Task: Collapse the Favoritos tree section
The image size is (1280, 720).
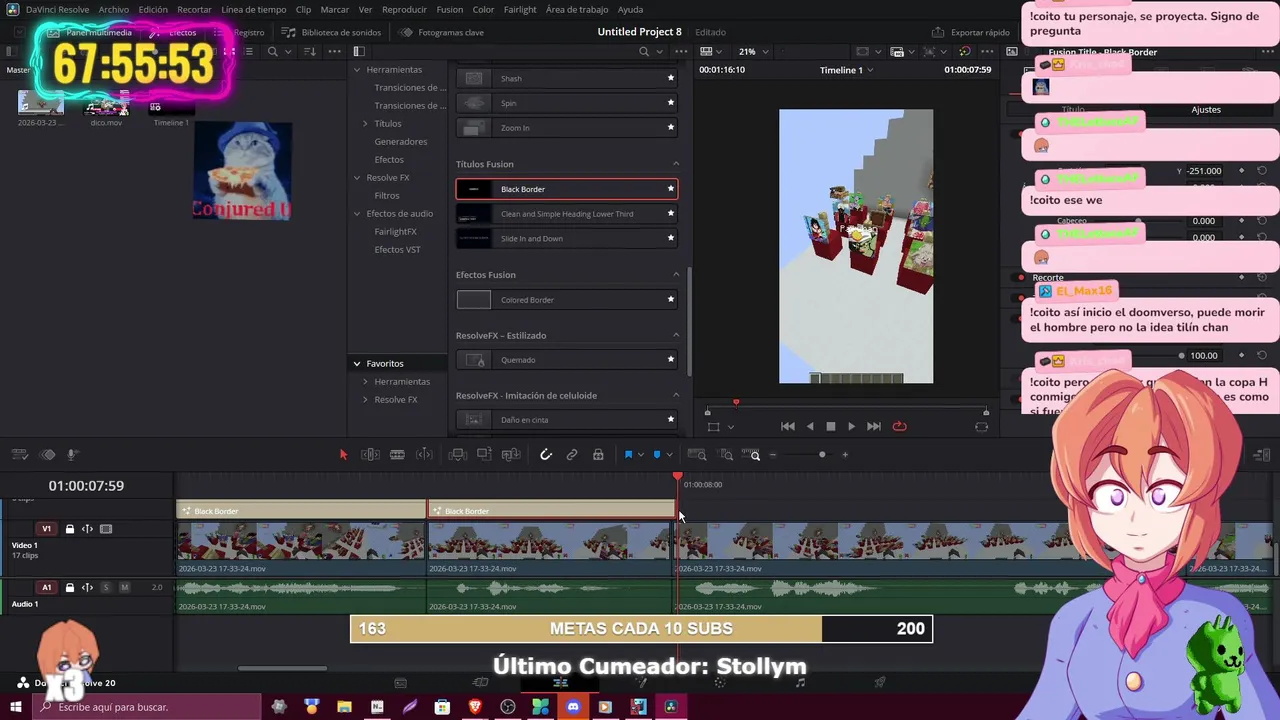Action: (x=357, y=364)
